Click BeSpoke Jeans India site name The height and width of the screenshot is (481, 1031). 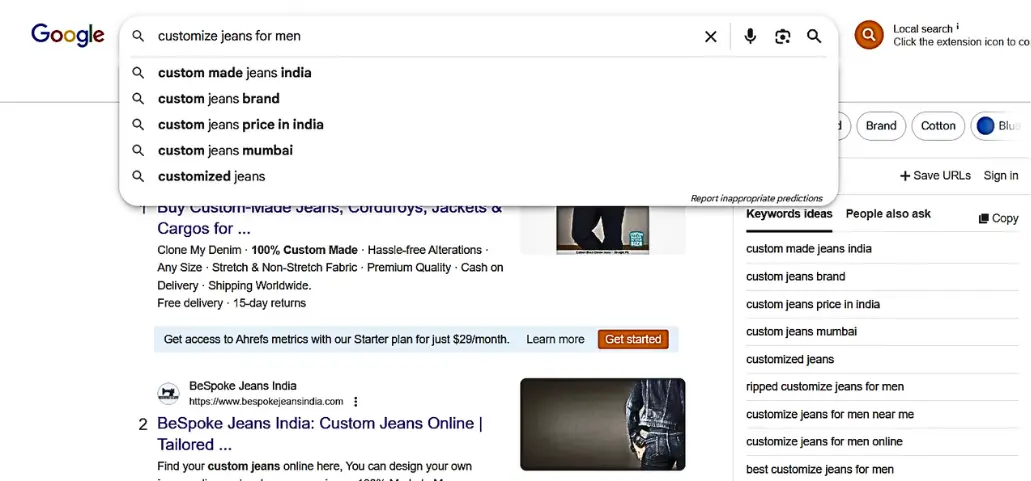click(x=243, y=386)
